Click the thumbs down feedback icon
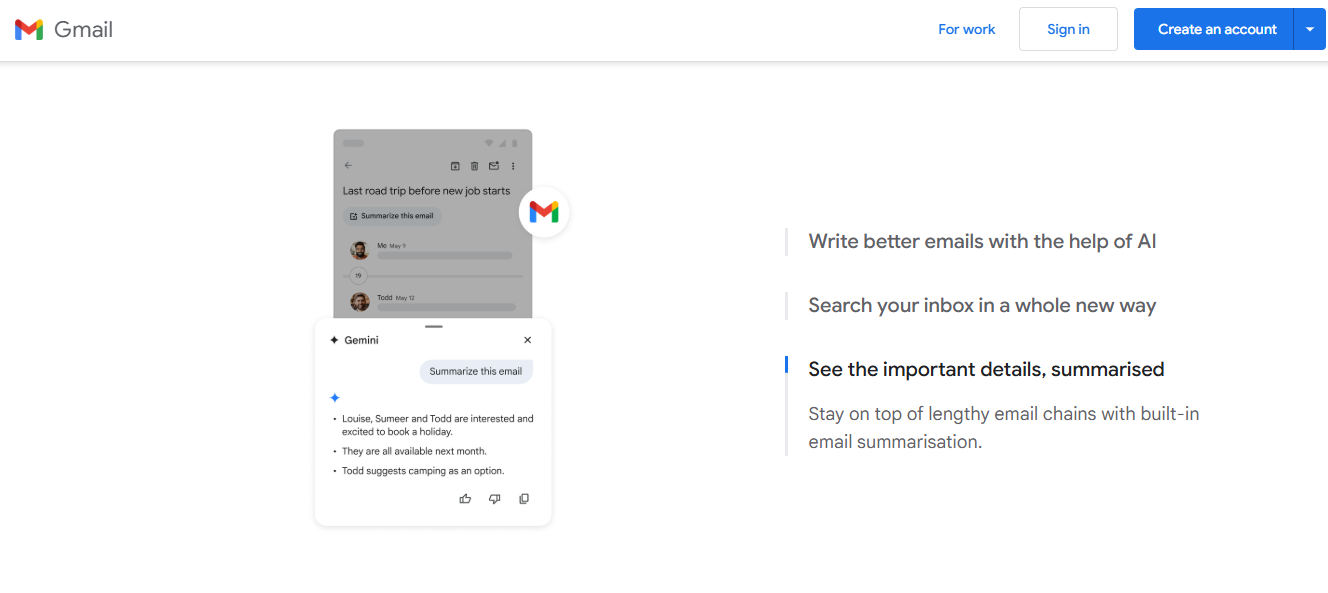The width and height of the screenshot is (1328, 593). pyautogui.click(x=494, y=498)
